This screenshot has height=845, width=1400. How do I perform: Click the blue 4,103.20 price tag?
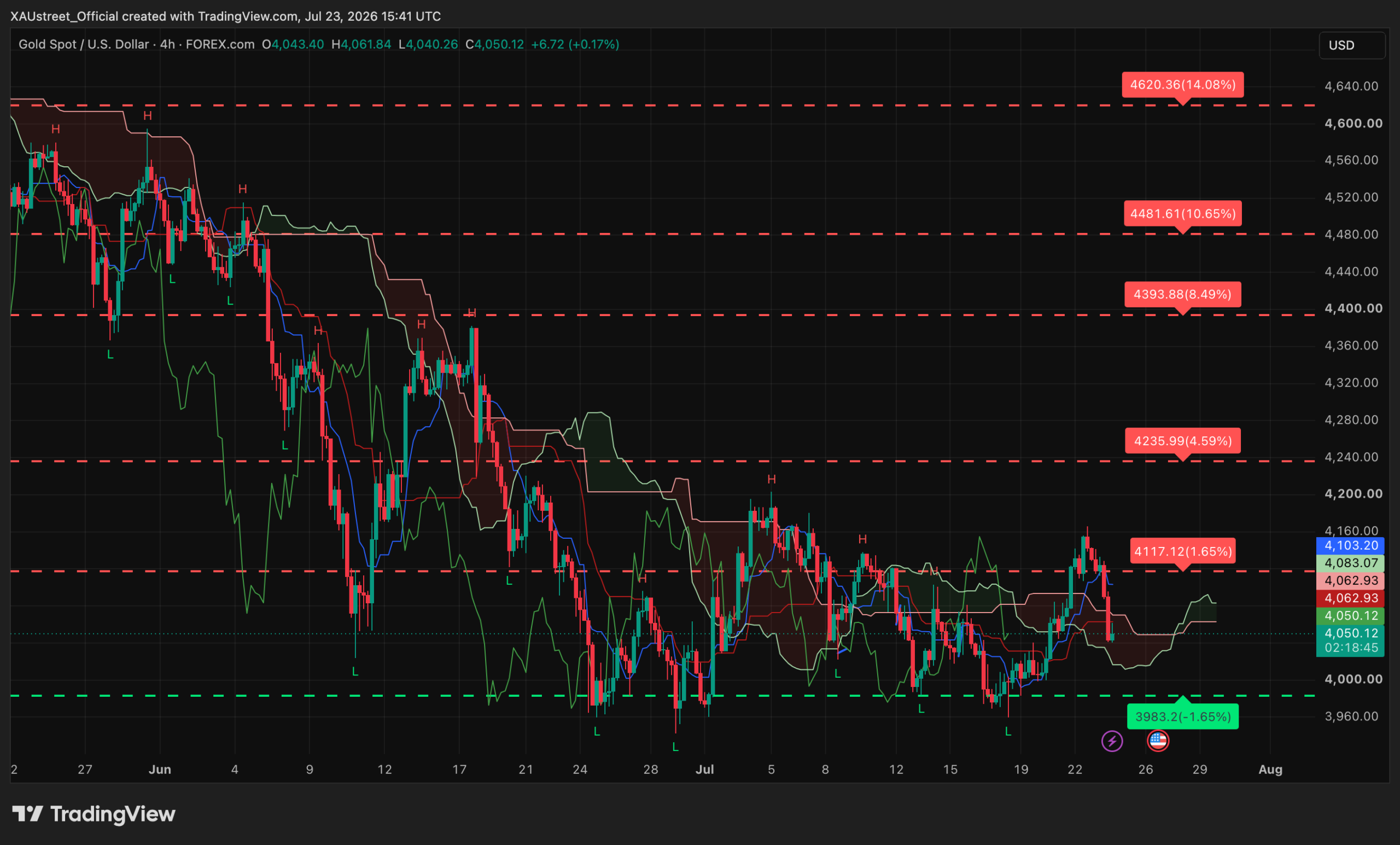1350,545
